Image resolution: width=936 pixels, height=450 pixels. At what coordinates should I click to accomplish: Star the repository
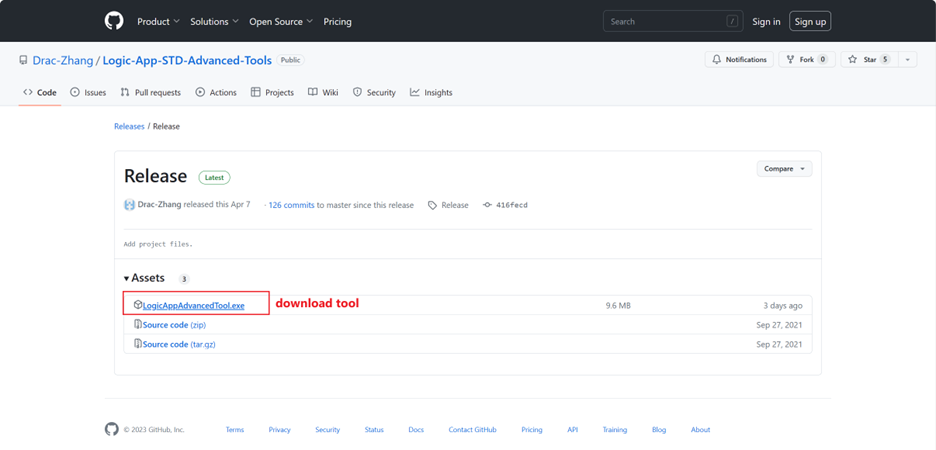(869, 60)
